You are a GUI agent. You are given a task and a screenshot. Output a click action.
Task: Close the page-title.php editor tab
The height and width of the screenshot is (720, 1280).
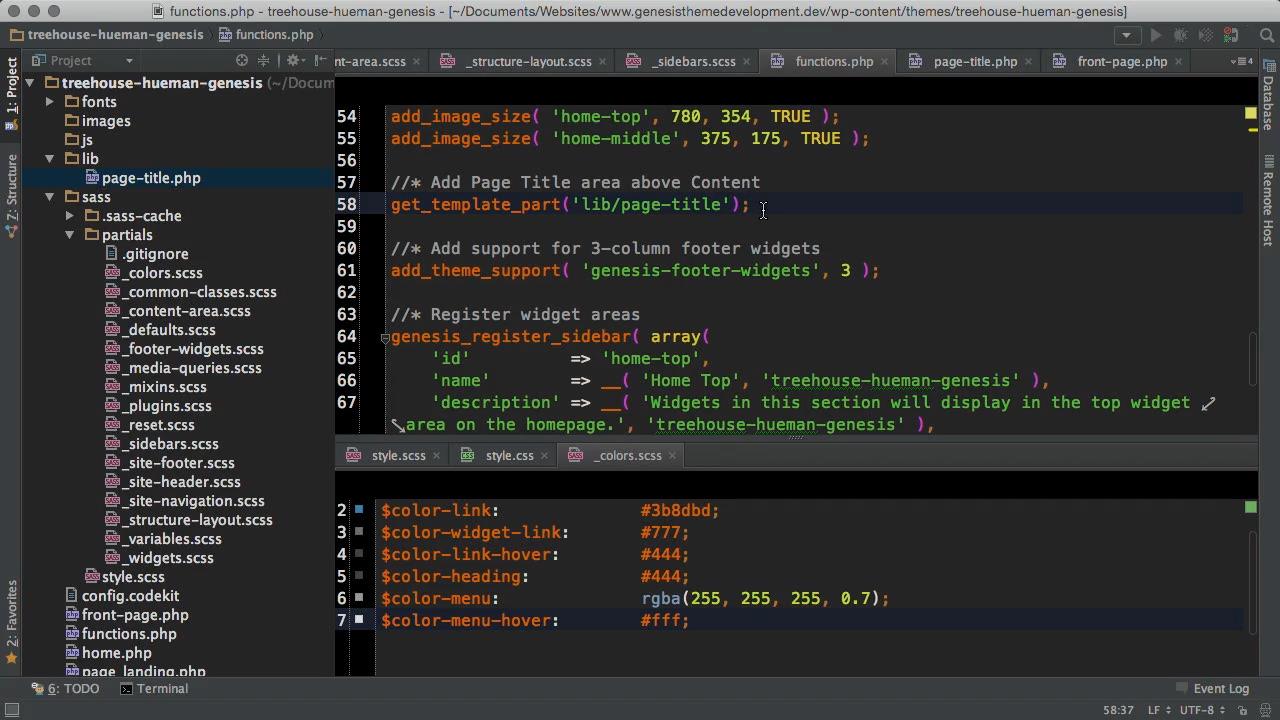click(x=1029, y=61)
